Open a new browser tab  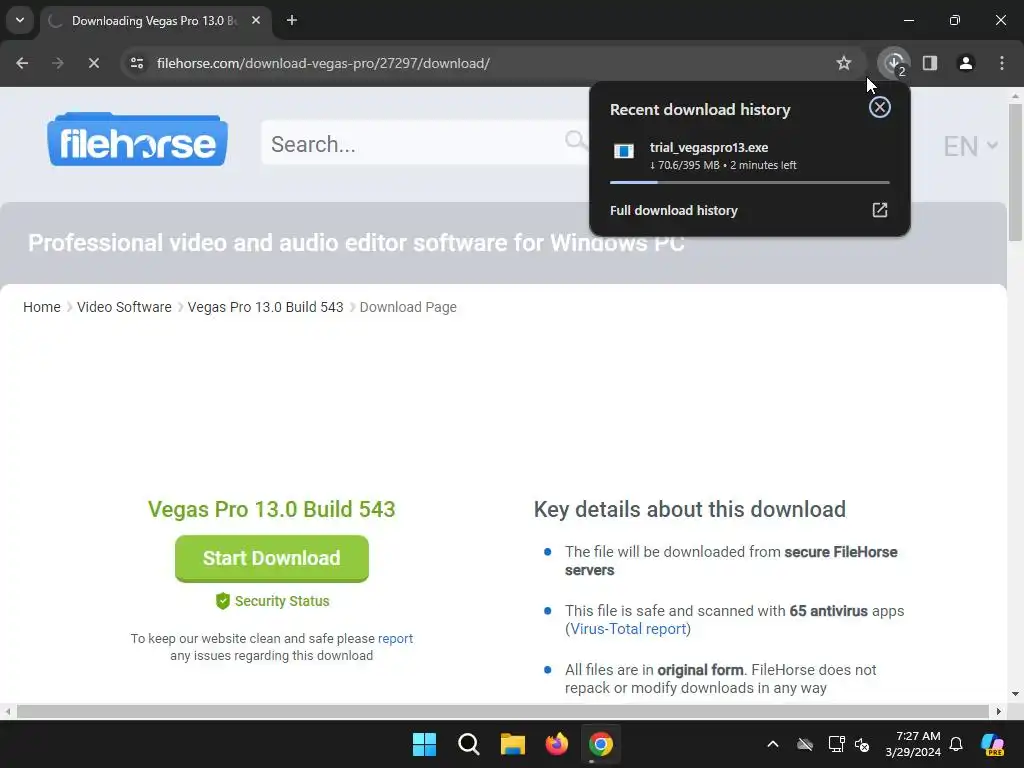point(292,20)
